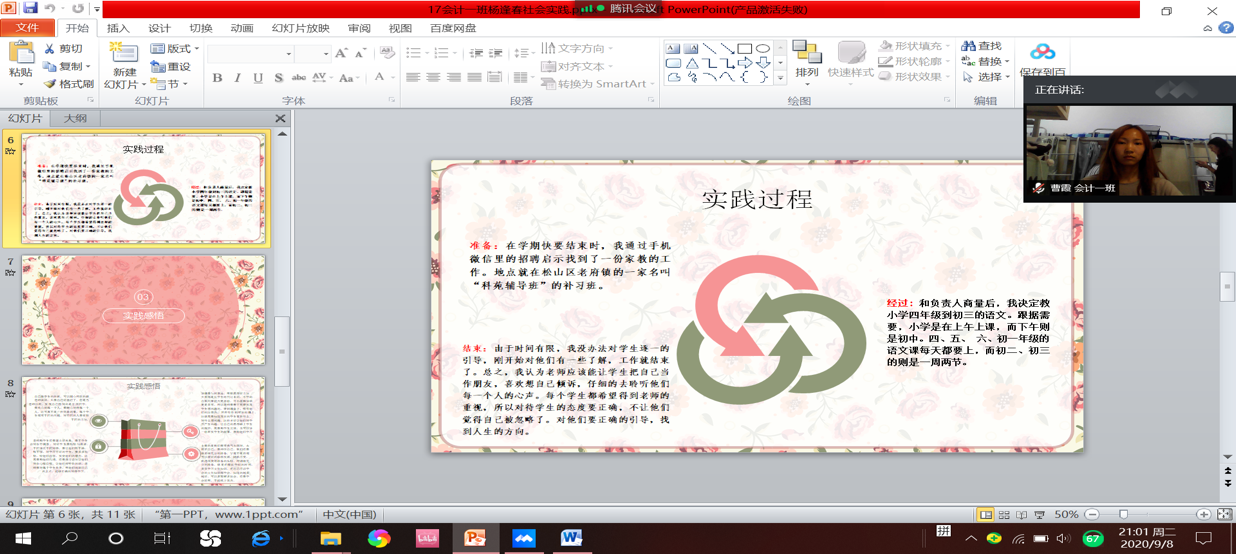Toggle Underline text formatting
This screenshot has width=1236, height=554.
click(258, 78)
